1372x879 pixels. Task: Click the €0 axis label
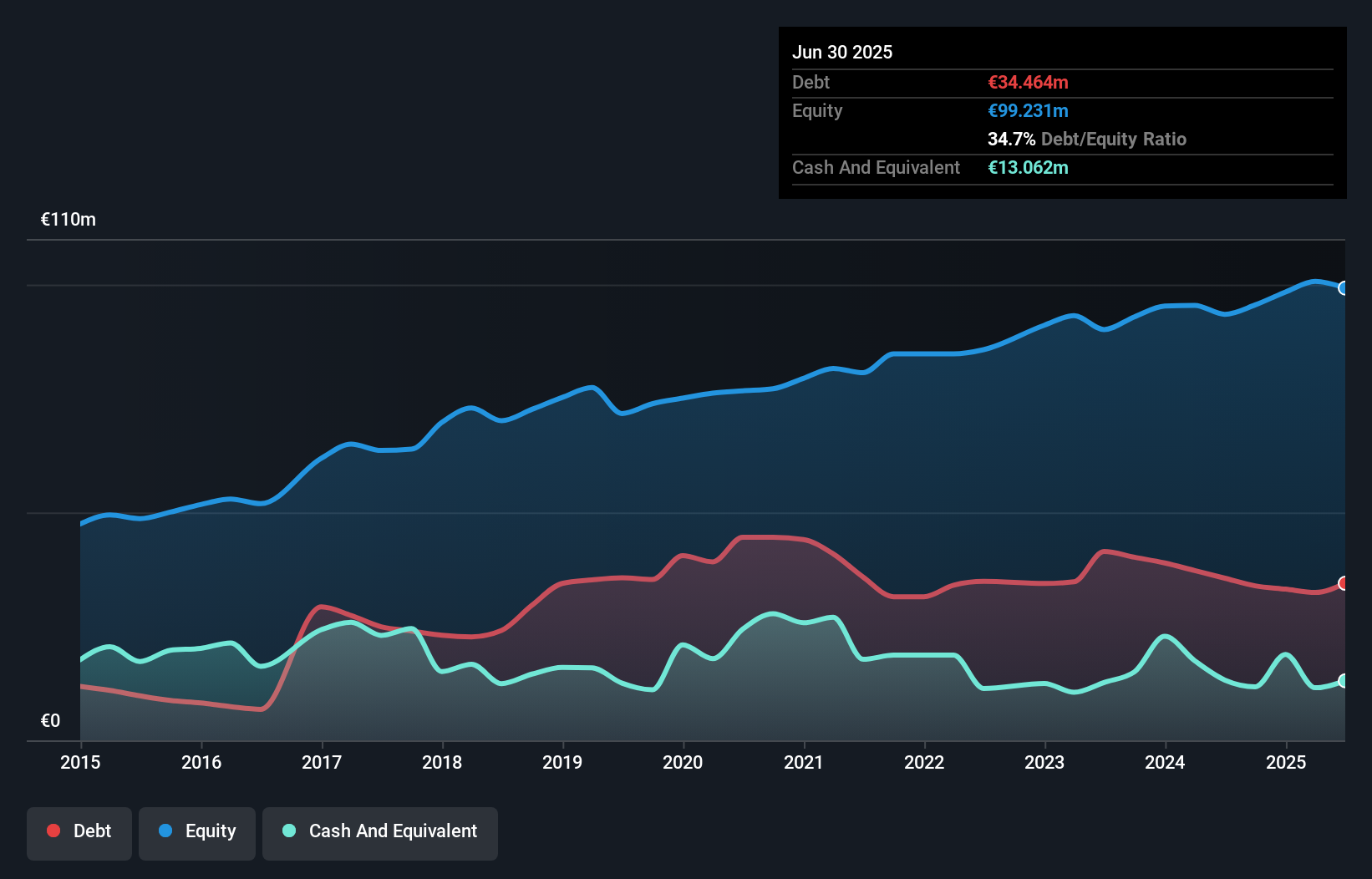click(50, 719)
